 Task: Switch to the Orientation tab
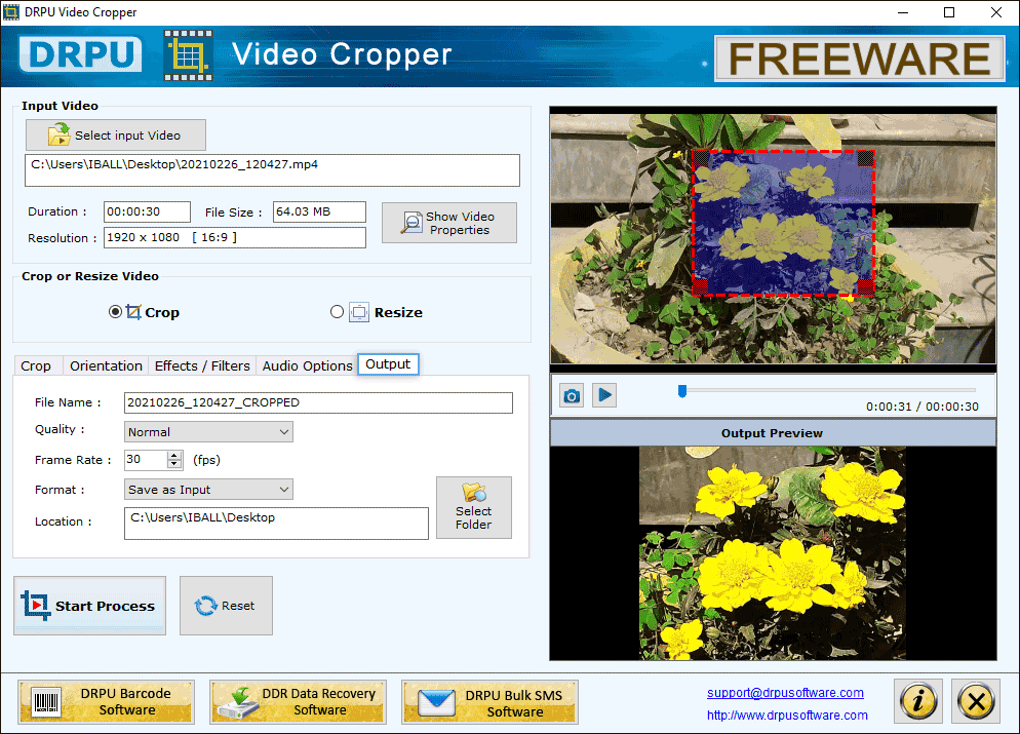click(x=106, y=366)
